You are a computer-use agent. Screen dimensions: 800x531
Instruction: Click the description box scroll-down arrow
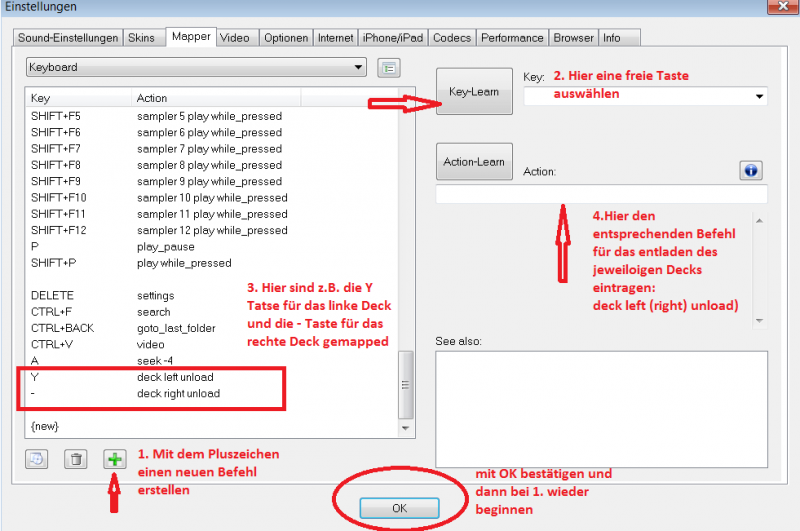coord(759,320)
